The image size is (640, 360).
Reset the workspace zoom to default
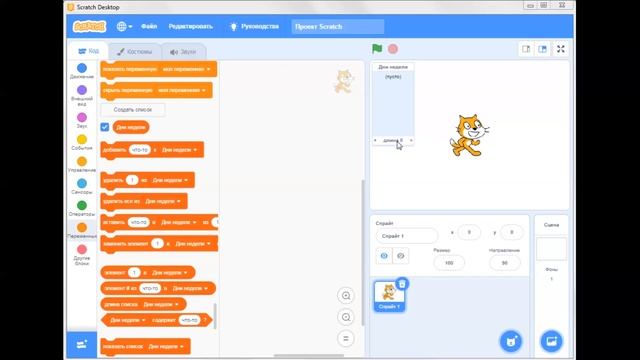click(346, 338)
